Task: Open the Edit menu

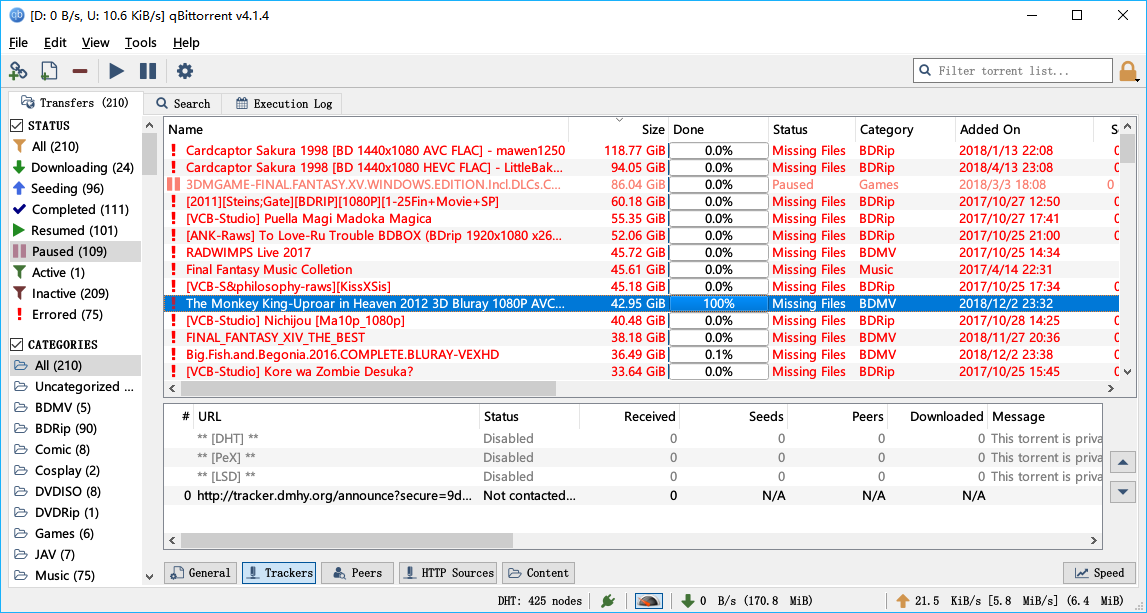Action: (55, 42)
